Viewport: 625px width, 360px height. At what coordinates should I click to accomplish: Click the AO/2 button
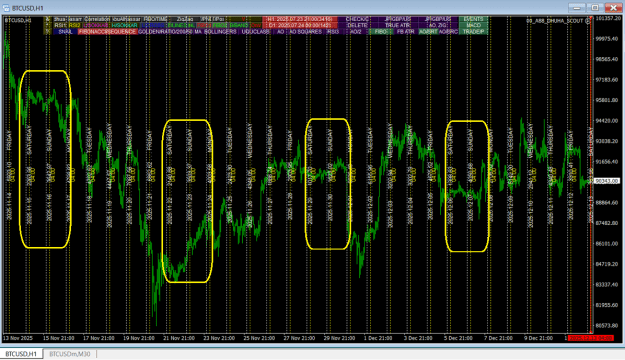356,31
